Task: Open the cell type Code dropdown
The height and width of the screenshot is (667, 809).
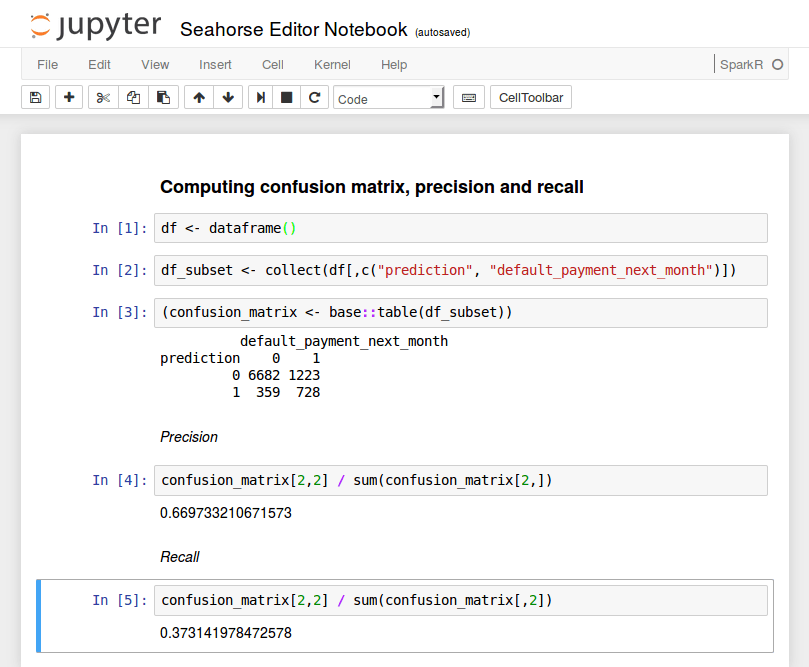Action: 389,98
